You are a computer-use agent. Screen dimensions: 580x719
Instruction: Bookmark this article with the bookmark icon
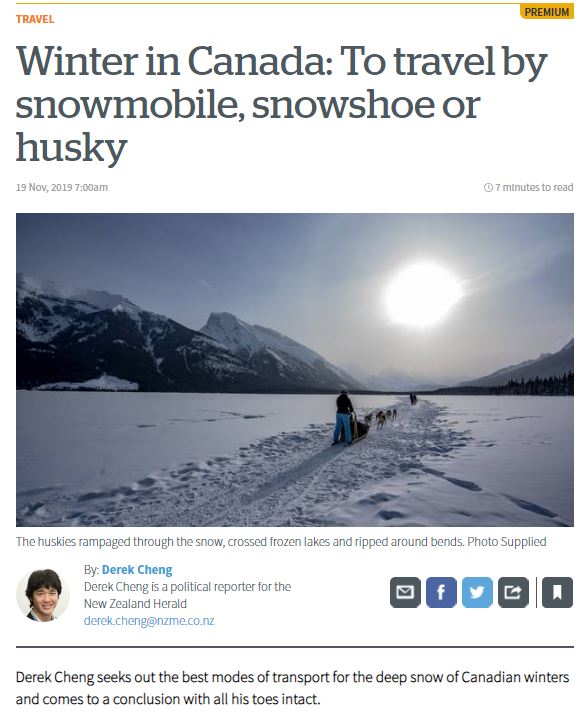pos(557,592)
